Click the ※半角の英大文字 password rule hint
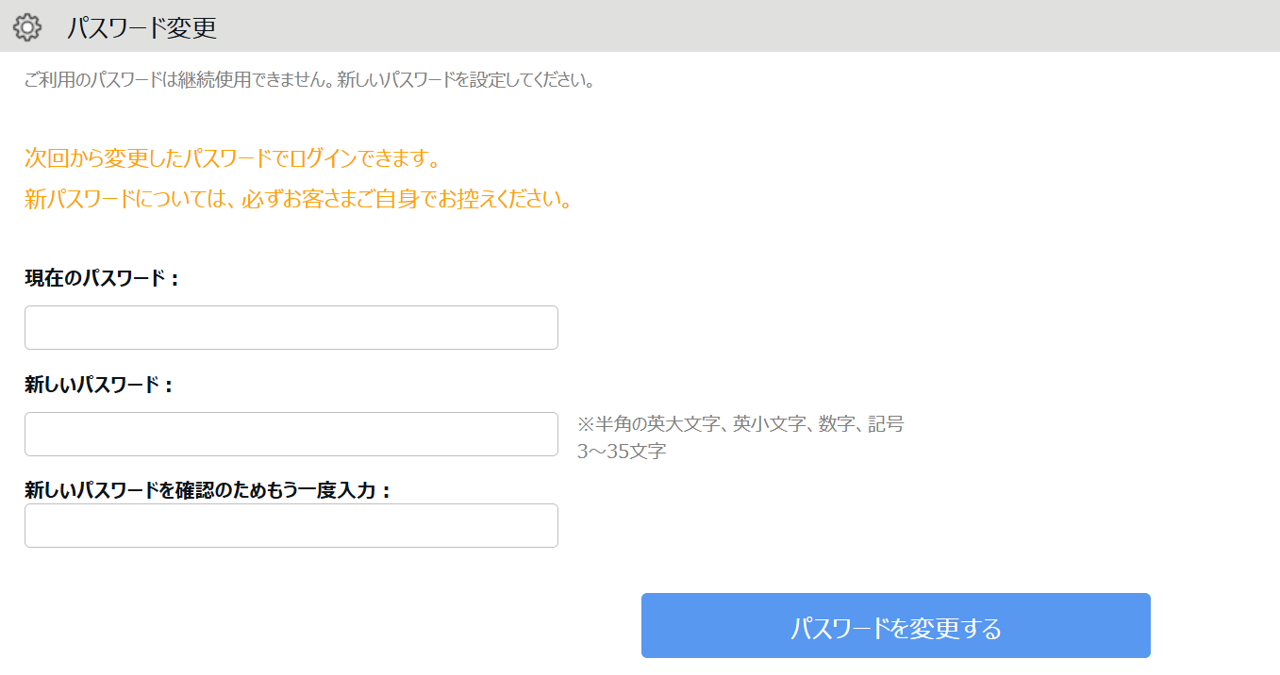1280x675 pixels. pos(740,424)
